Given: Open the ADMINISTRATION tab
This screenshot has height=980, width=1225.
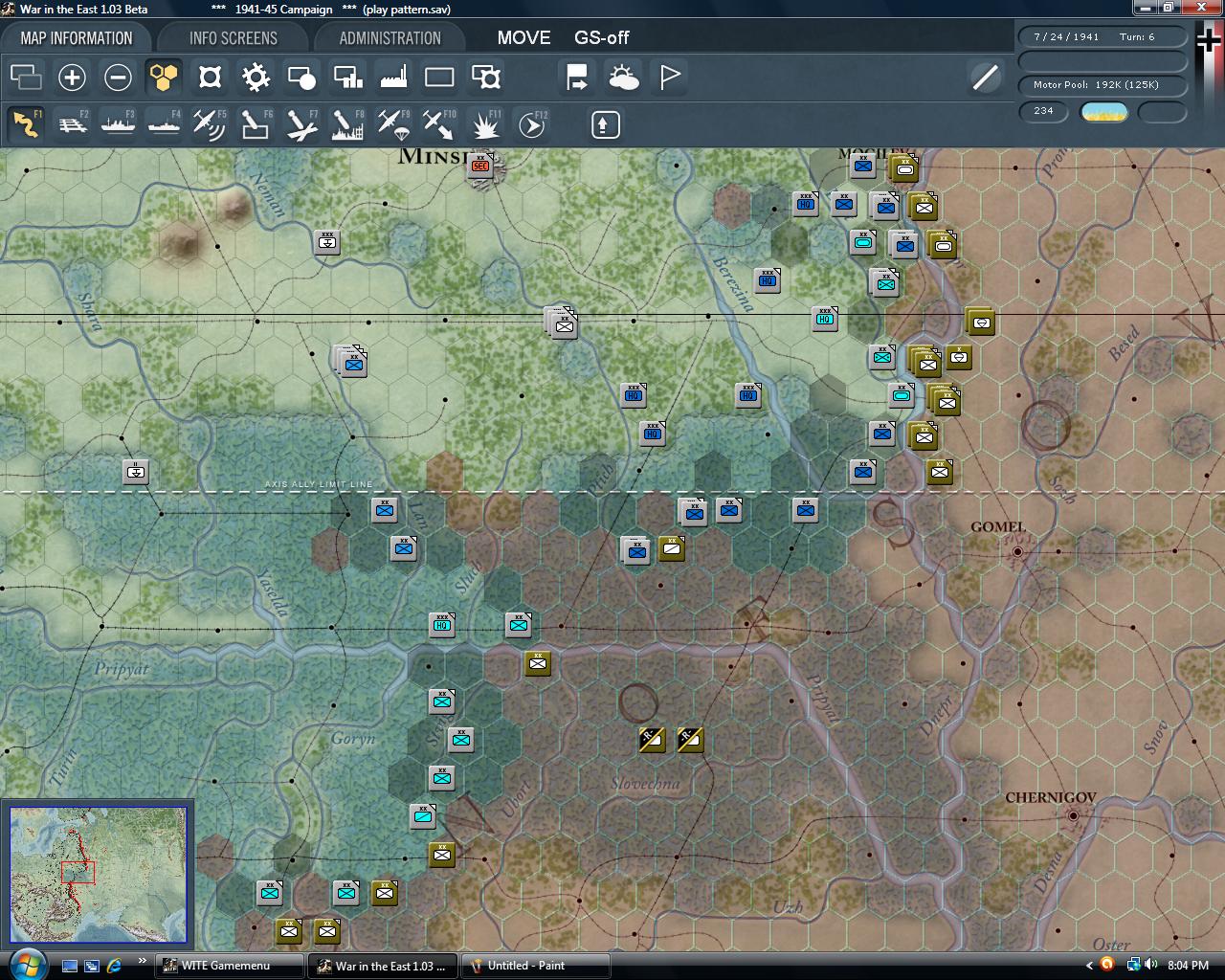Looking at the screenshot, I should point(390,38).
